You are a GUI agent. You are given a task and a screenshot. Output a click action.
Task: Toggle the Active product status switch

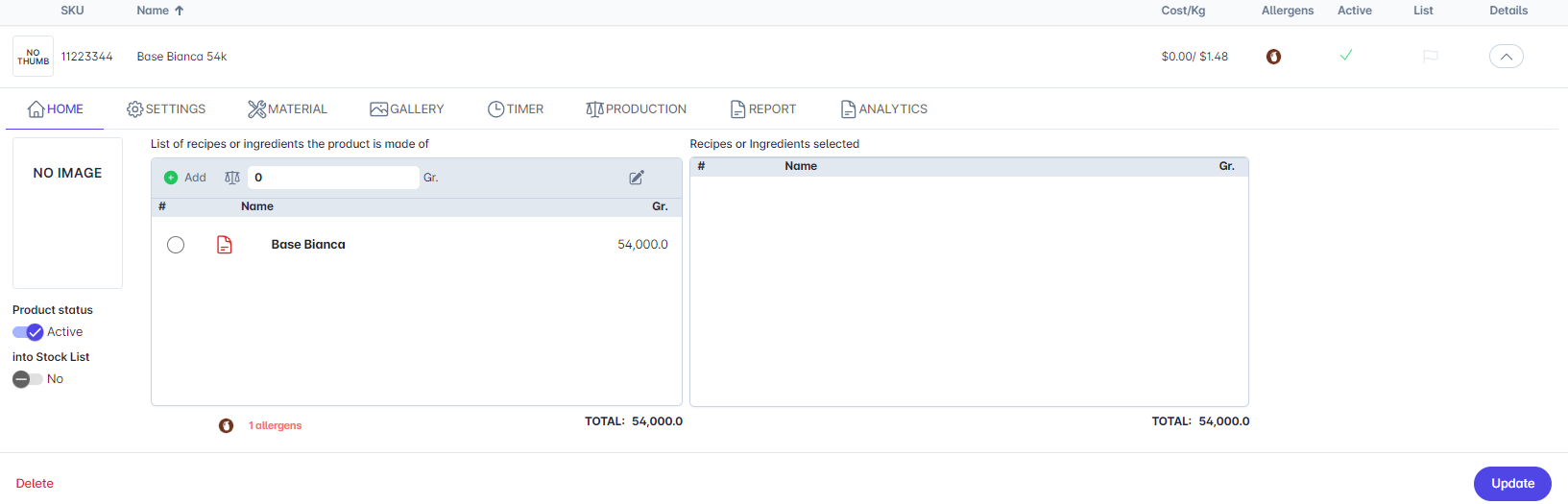(28, 332)
